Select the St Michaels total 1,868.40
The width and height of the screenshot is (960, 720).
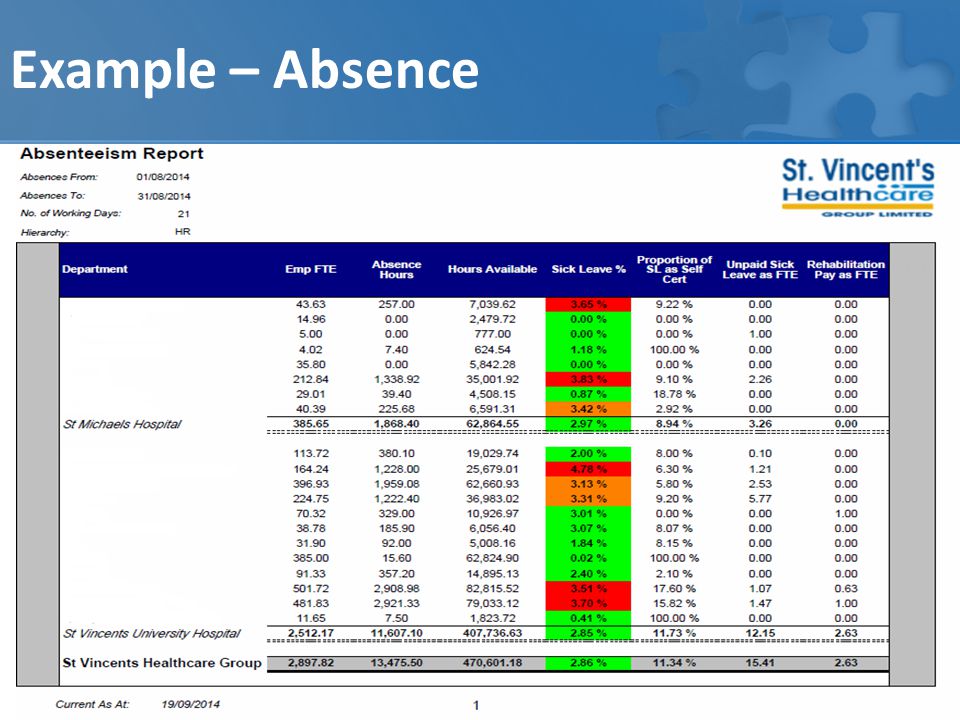click(396, 424)
